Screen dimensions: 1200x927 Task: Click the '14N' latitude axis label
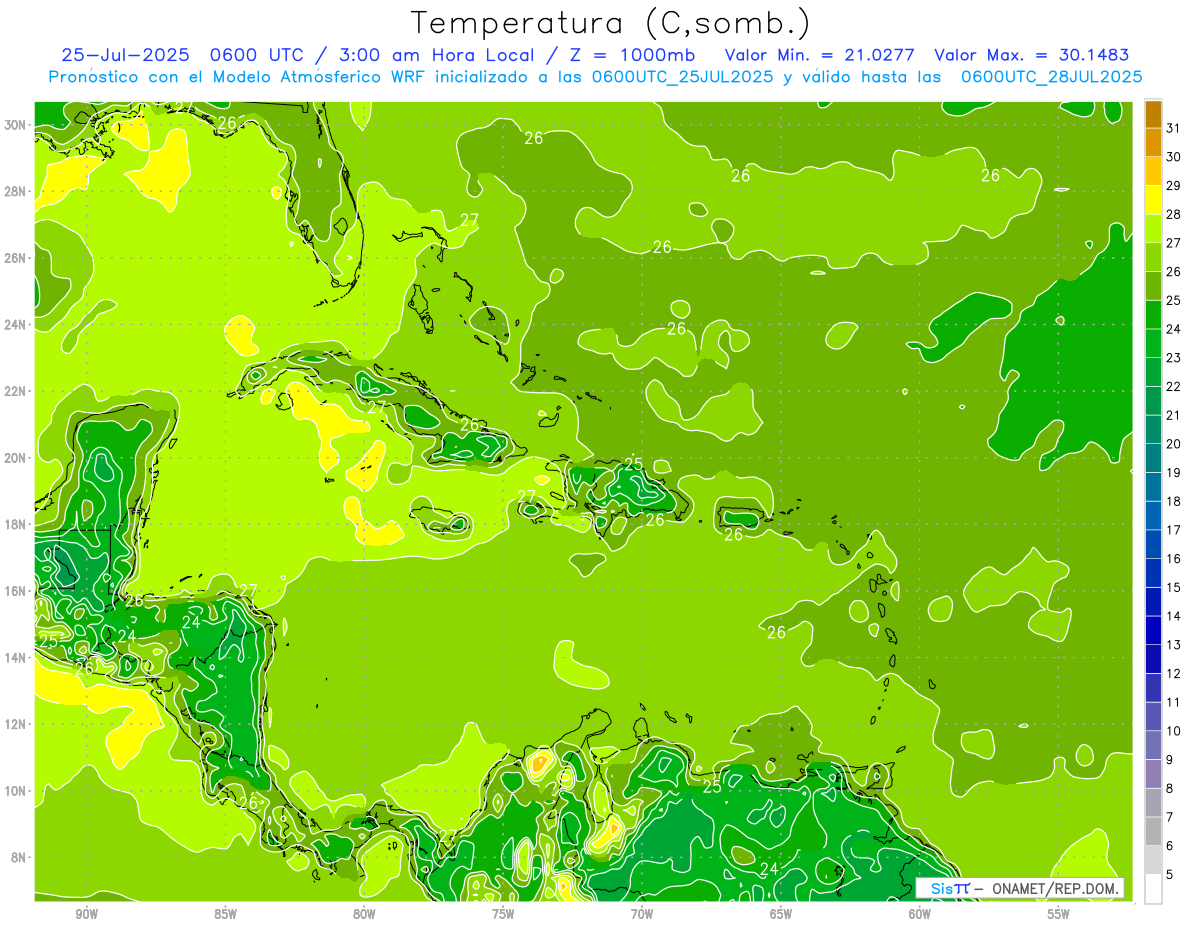pyautogui.click(x=16, y=658)
